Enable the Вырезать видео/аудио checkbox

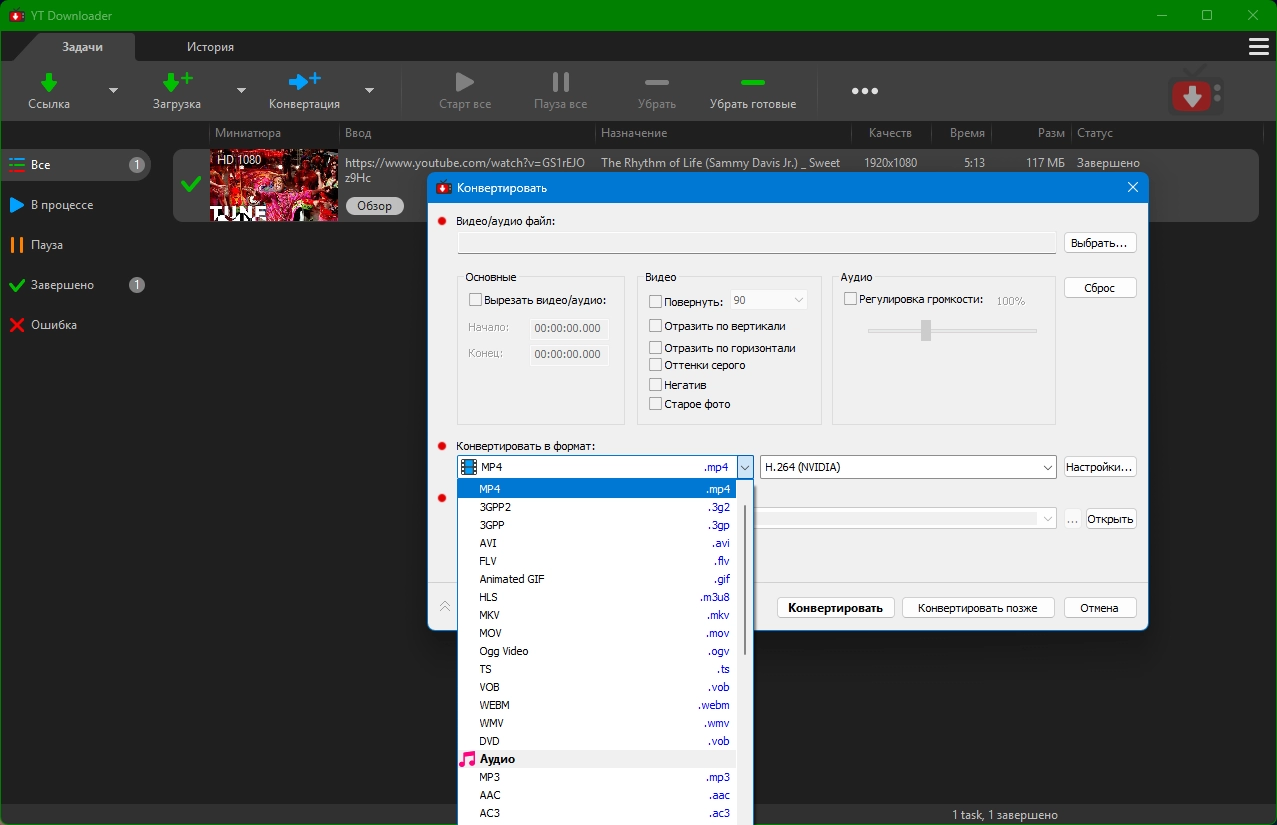(x=476, y=300)
